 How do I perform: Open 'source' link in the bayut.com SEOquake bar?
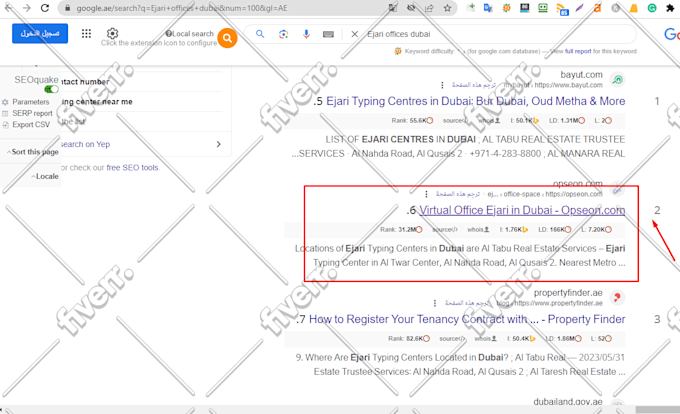(x=455, y=121)
